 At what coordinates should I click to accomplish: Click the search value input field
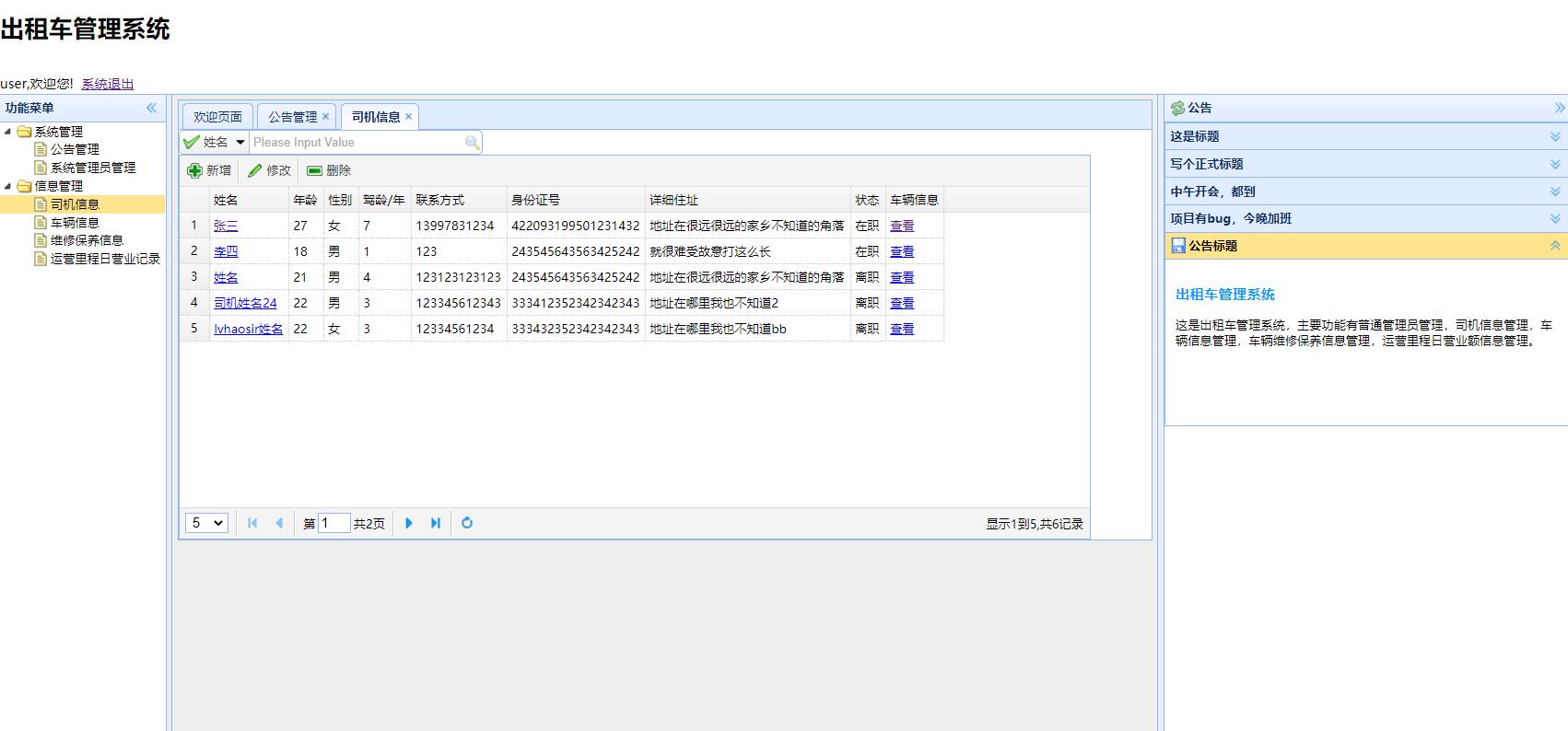coord(356,142)
